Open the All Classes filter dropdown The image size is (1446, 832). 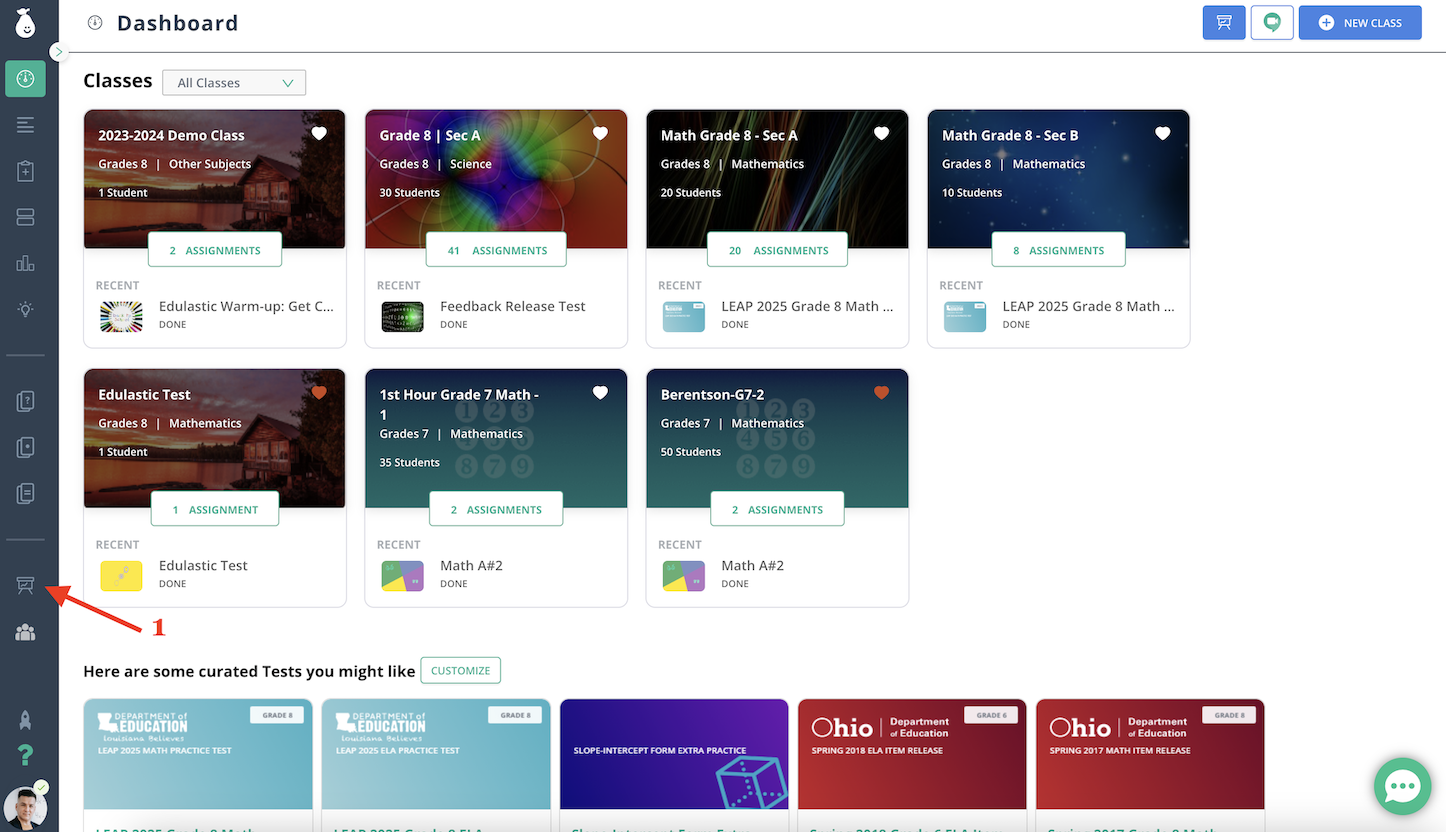click(x=234, y=83)
